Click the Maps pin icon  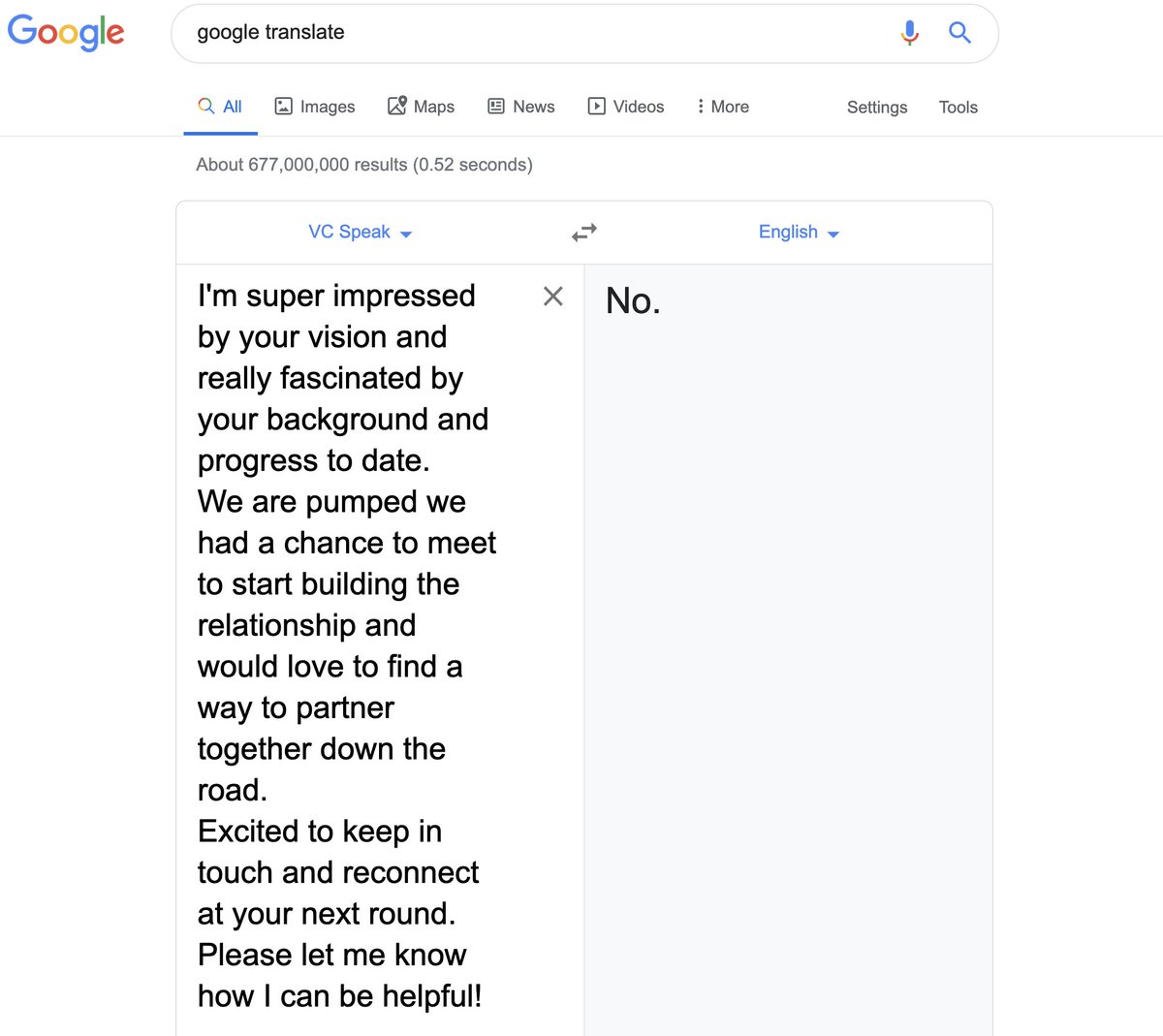[397, 106]
